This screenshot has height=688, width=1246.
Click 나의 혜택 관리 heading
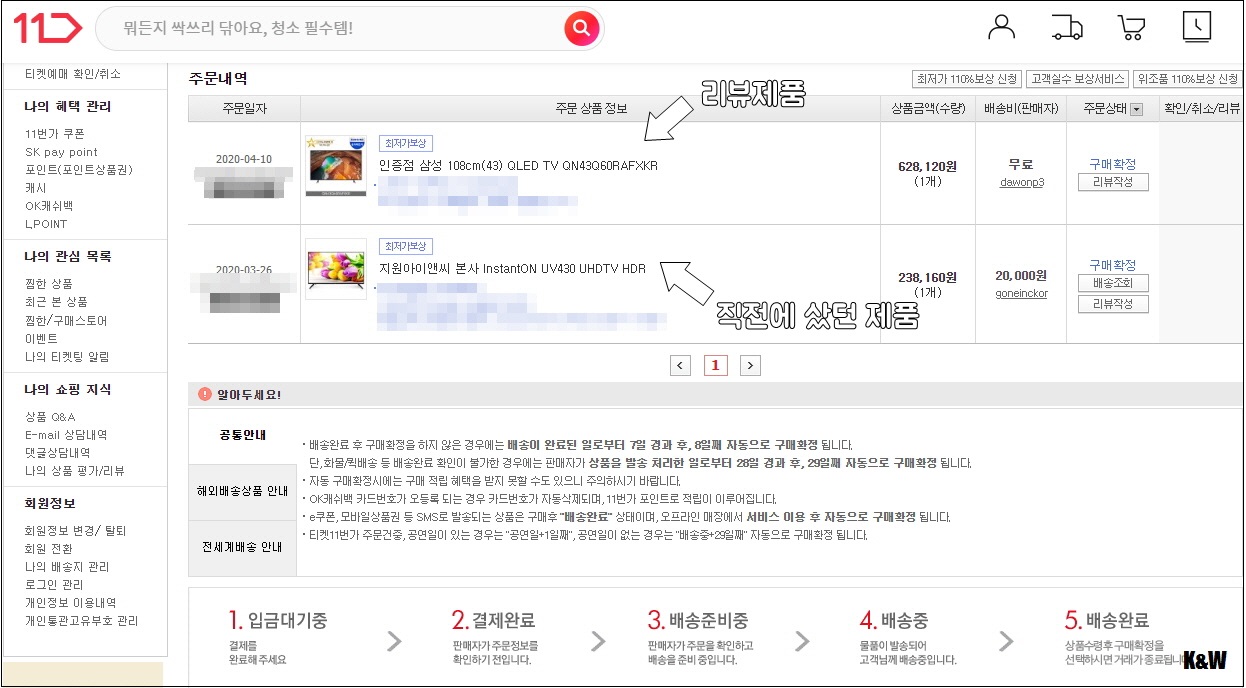point(68,106)
